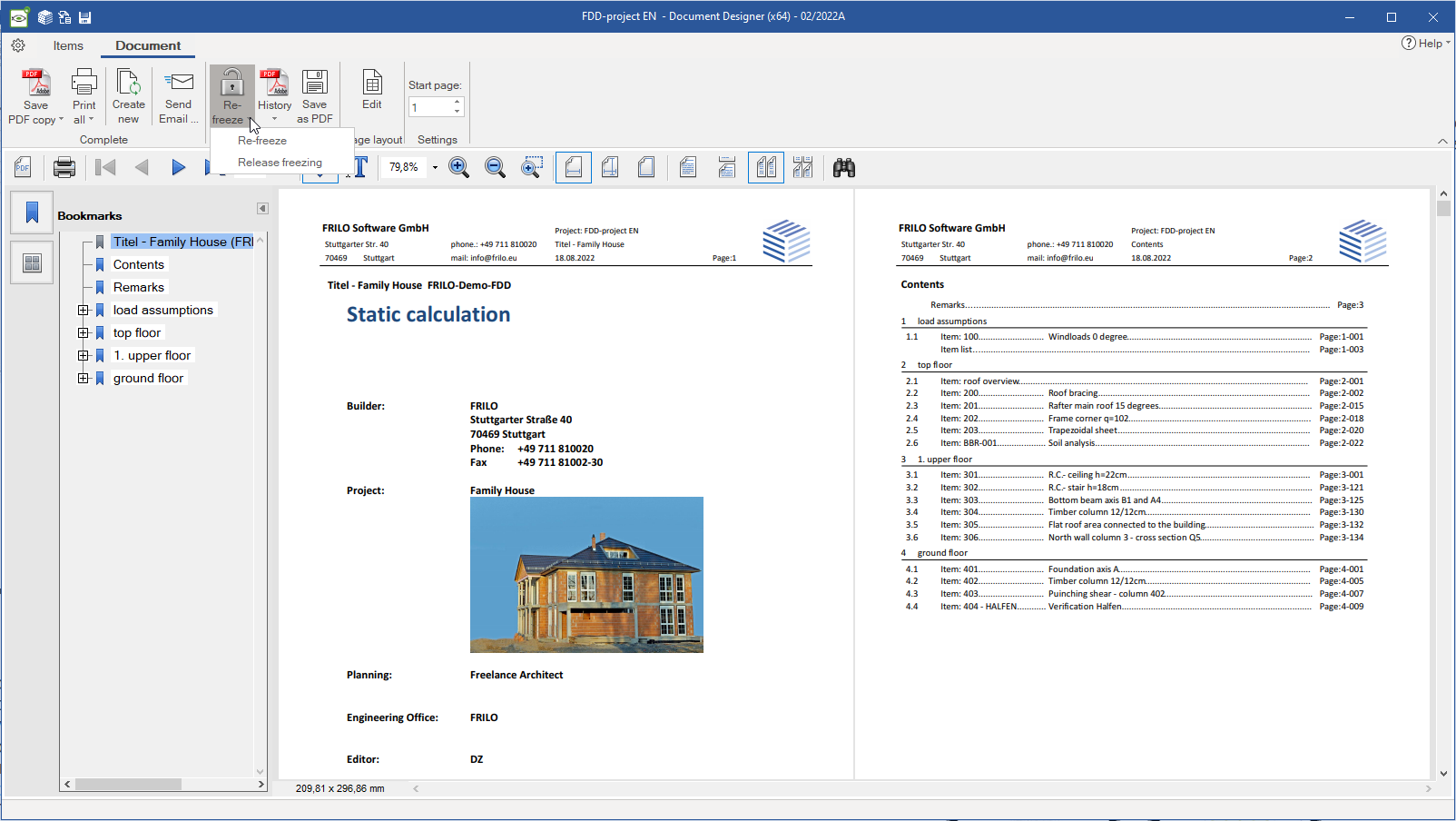Viewport: 1456px width, 821px height.
Task: Click the Save PDF copy icon
Action: click(36, 83)
